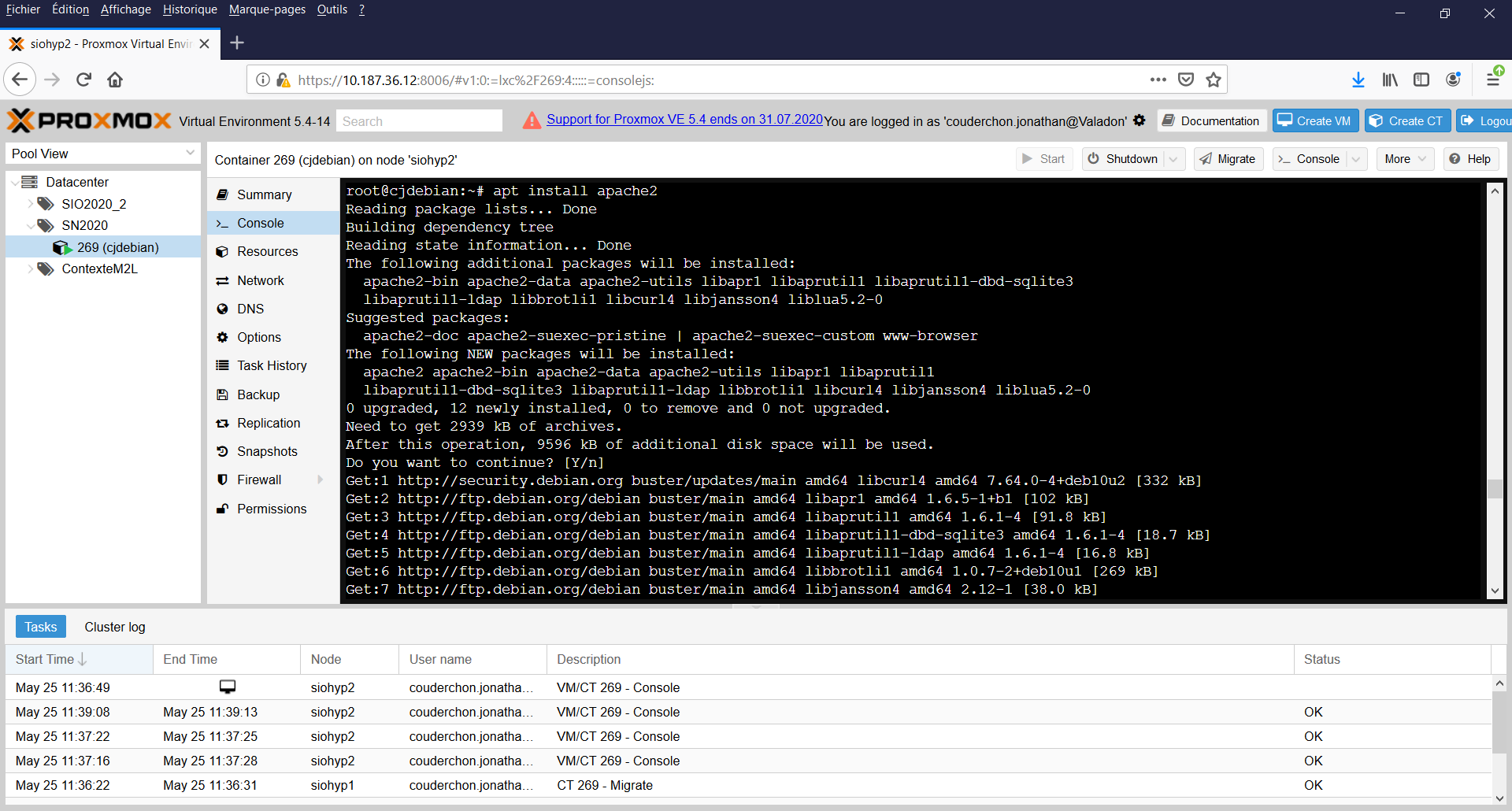
Task: Reload the page with refresh icon
Action: pos(83,80)
